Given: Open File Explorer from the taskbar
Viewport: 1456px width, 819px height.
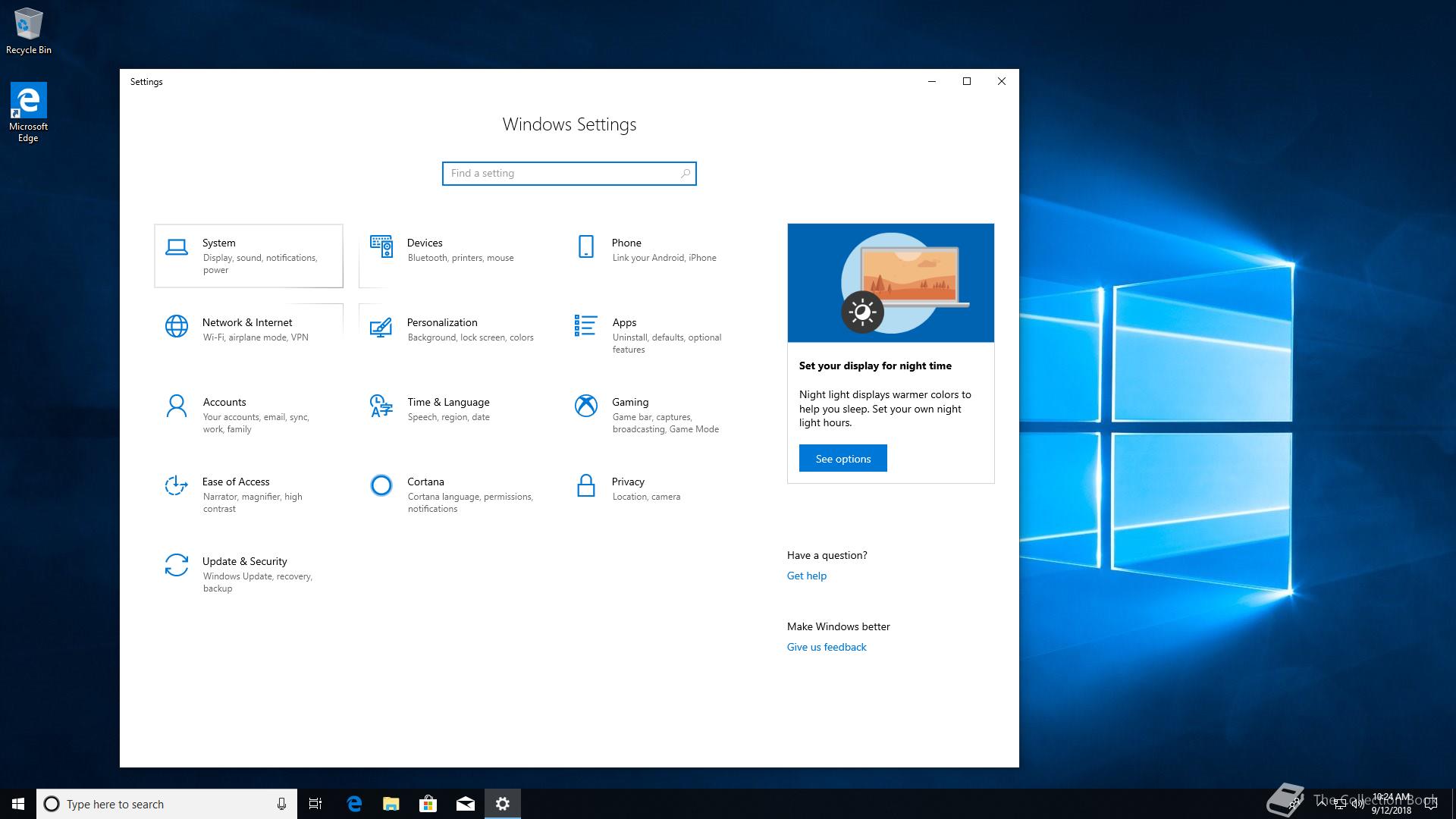Looking at the screenshot, I should pos(391,804).
